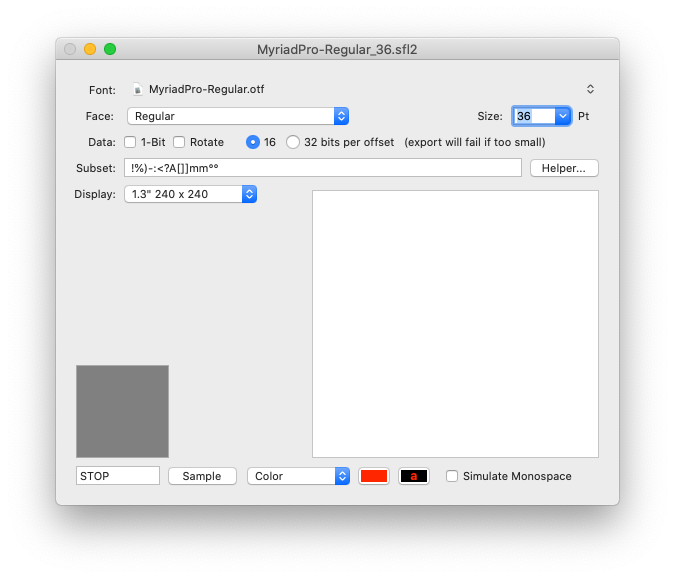Enable the Rotate checkbox
Screen dimensions: 675x579
tap(179, 142)
